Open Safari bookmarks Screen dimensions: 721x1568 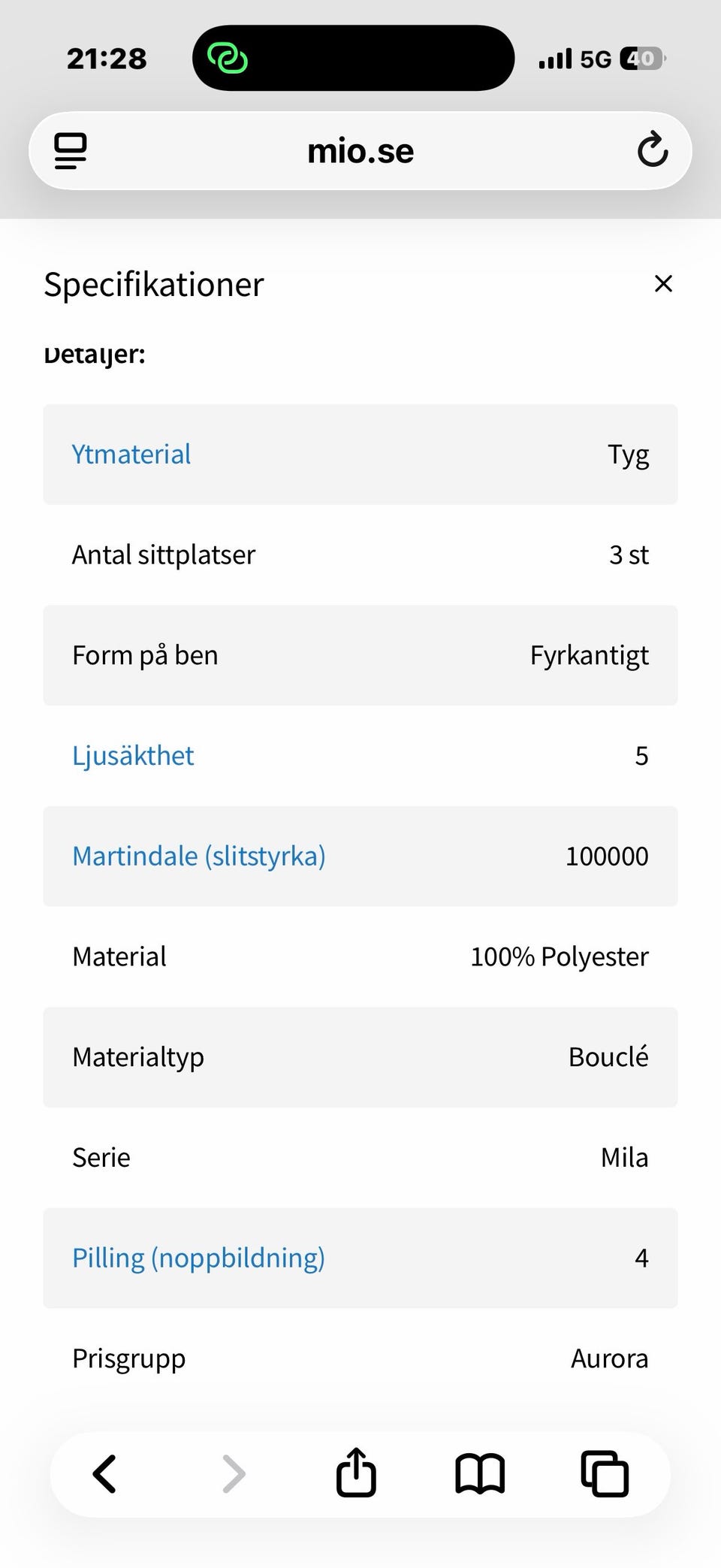pyautogui.click(x=480, y=1473)
